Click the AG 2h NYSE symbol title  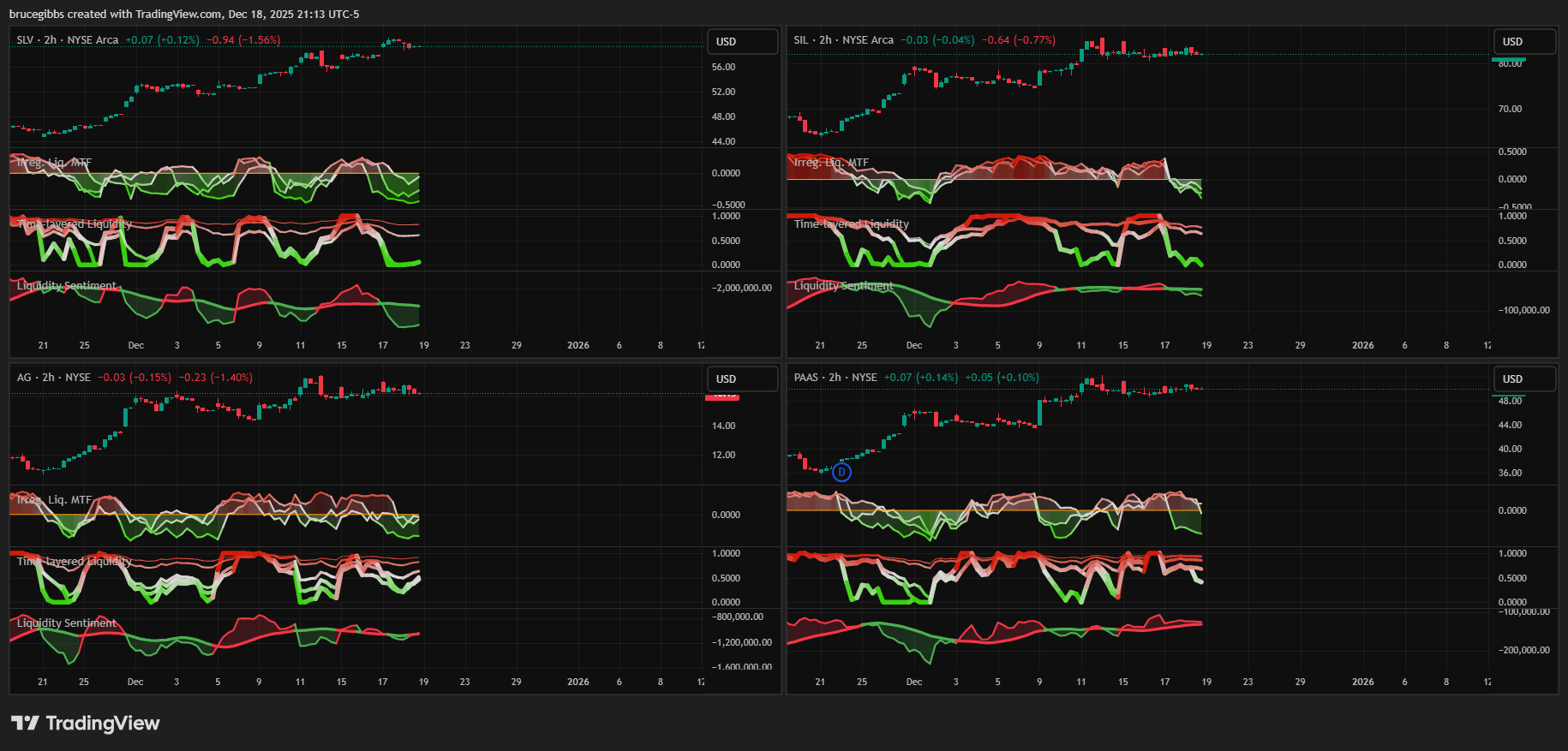tap(54, 378)
